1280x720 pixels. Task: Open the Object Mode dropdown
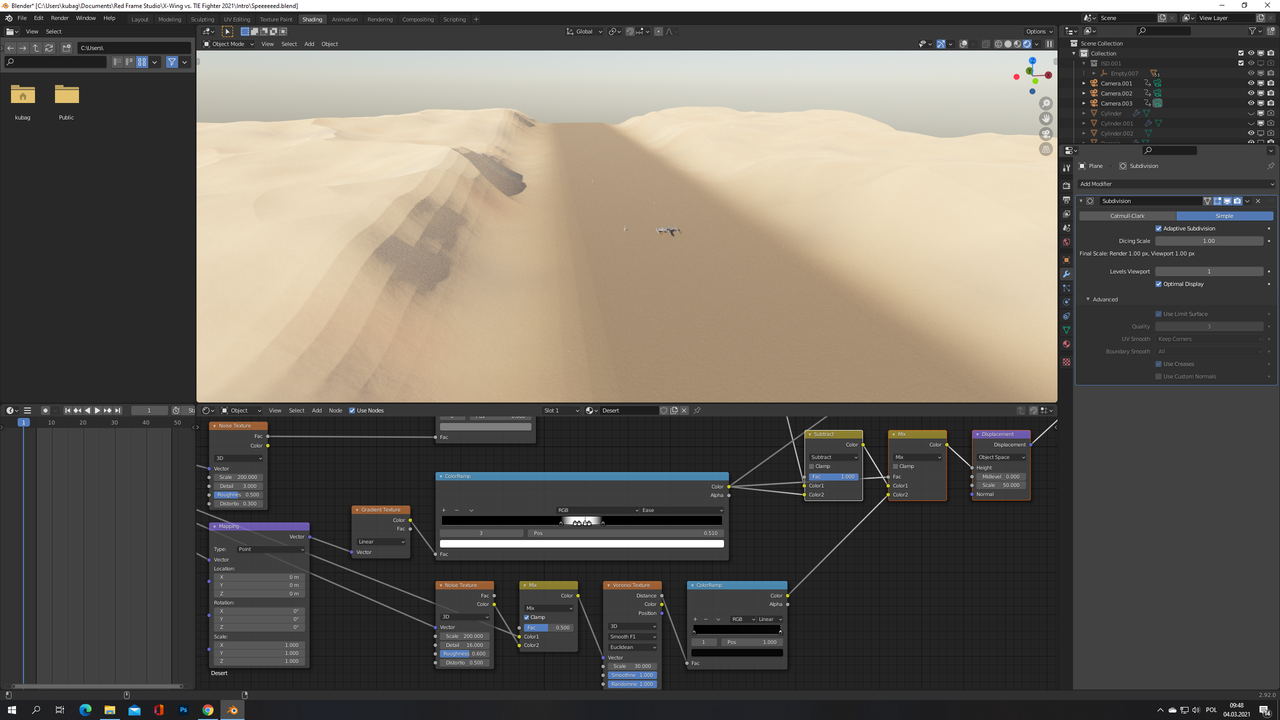click(x=228, y=44)
